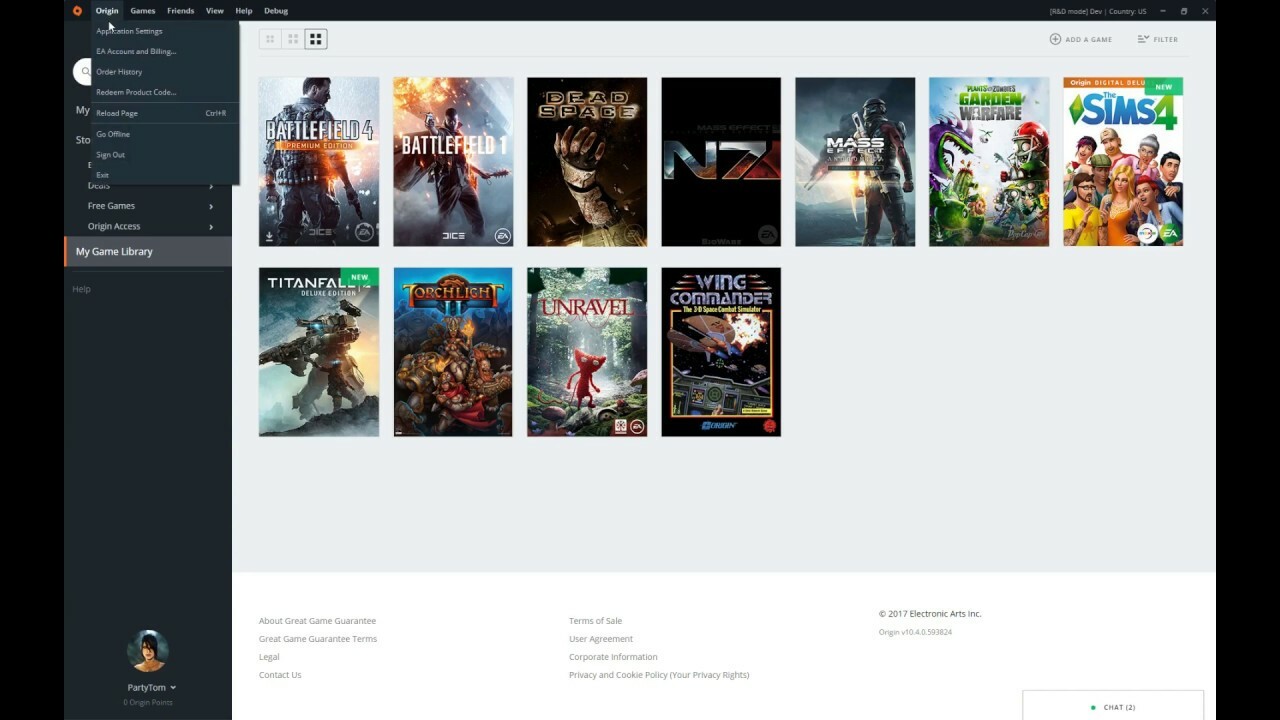Open the Origin menu

[x=107, y=11]
